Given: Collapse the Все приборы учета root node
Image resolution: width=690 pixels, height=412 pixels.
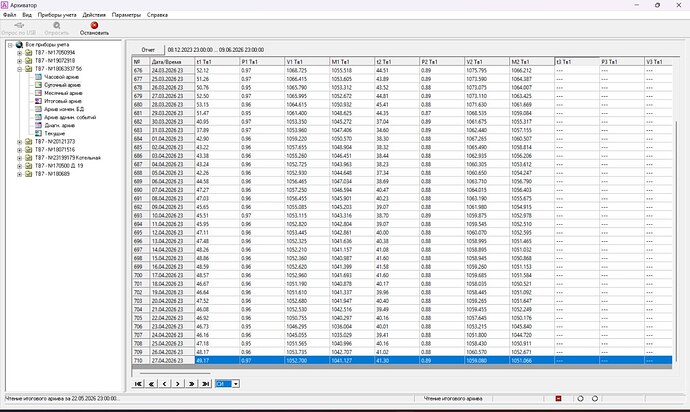Looking at the screenshot, I should click(10, 45).
